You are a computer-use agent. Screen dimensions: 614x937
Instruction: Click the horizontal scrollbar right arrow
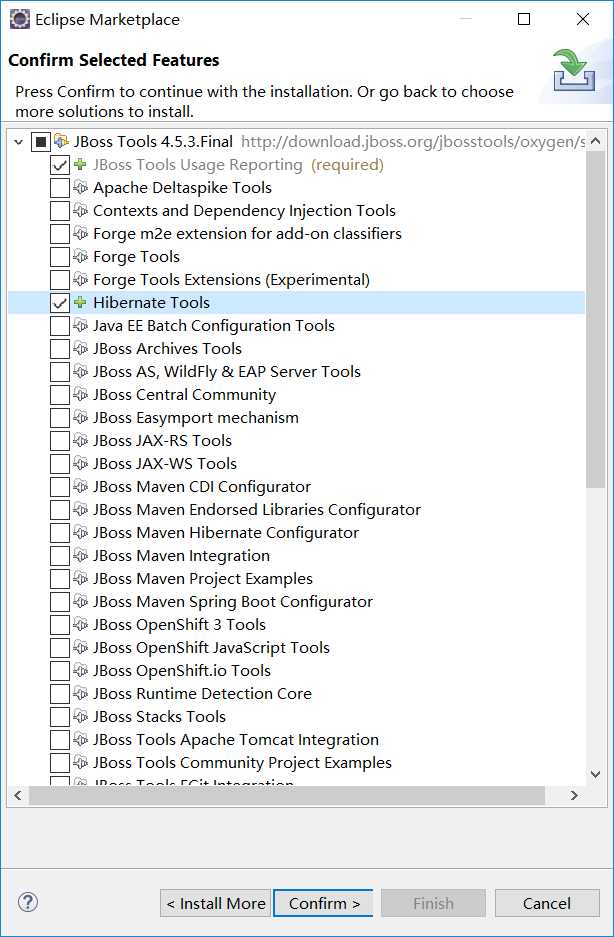point(574,796)
